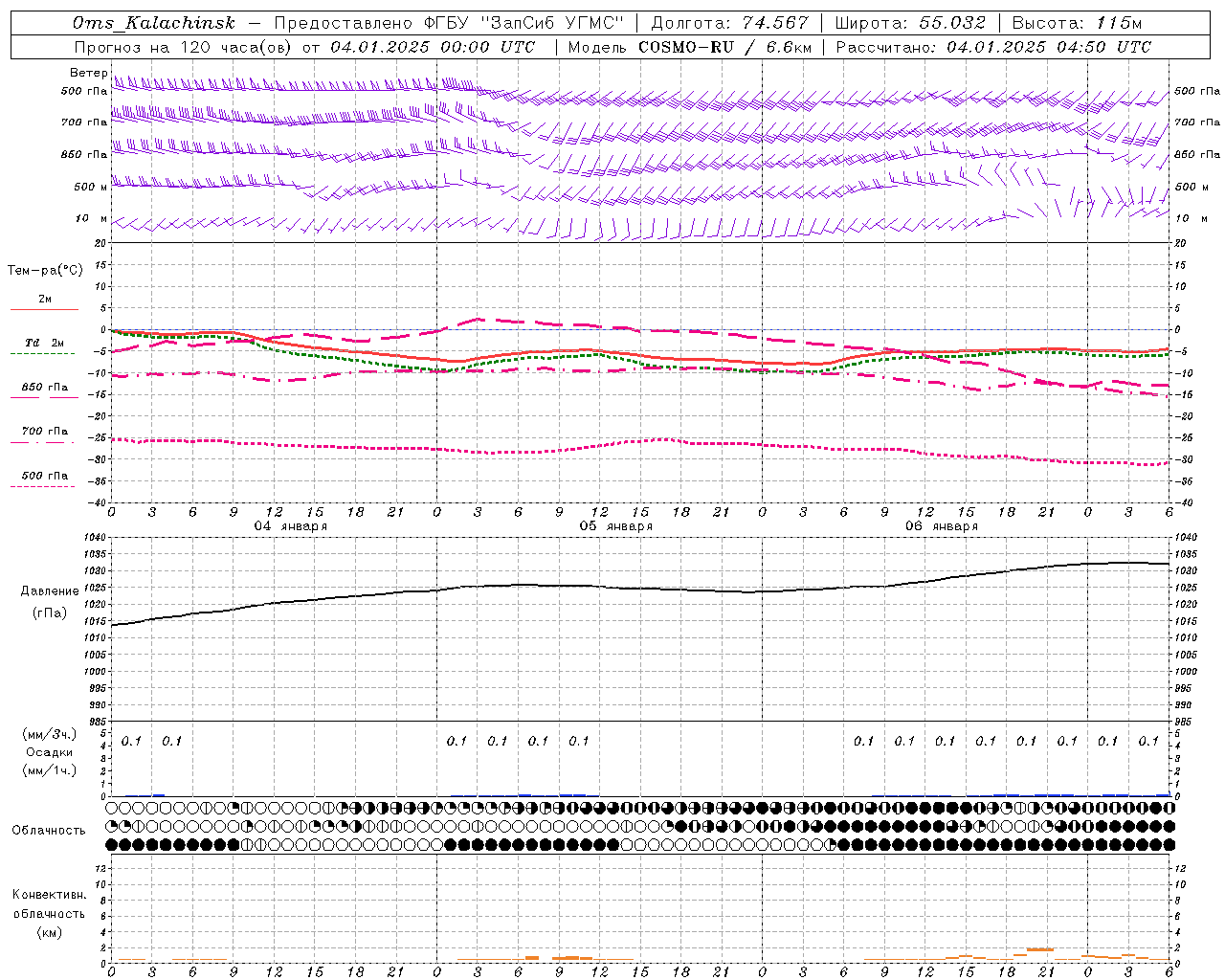Click the Конвективн. label of convective cloud panel
Screen dimensions: 1225x980
click(49, 895)
